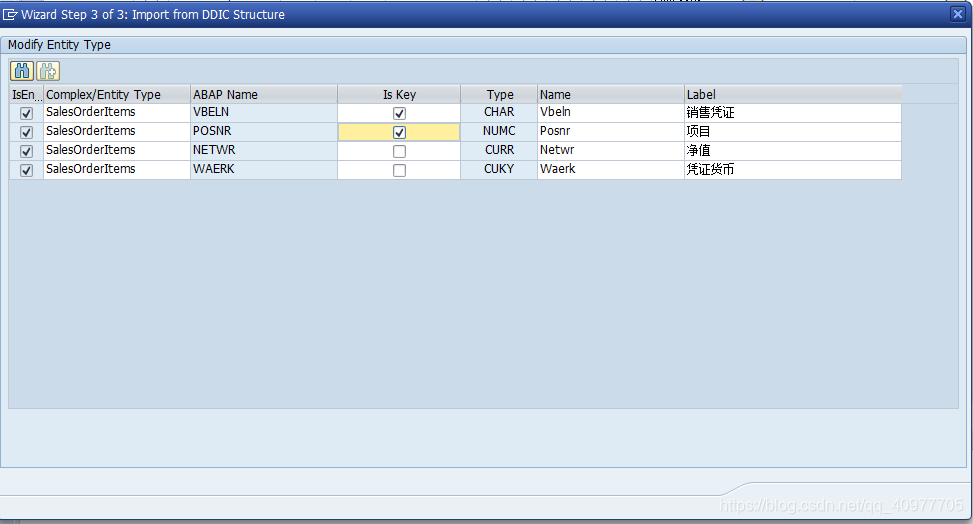The image size is (973, 524).
Task: Click the Name column header
Action: (611, 94)
